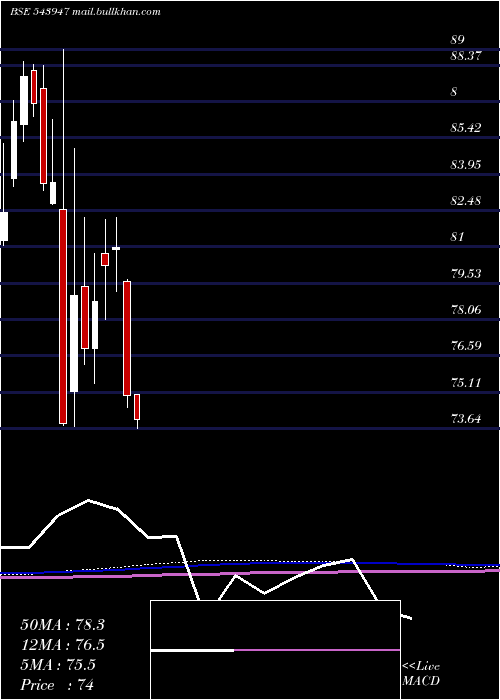
Task: Click the 79.53 price axis label
Action: pyautogui.click(x=466, y=273)
